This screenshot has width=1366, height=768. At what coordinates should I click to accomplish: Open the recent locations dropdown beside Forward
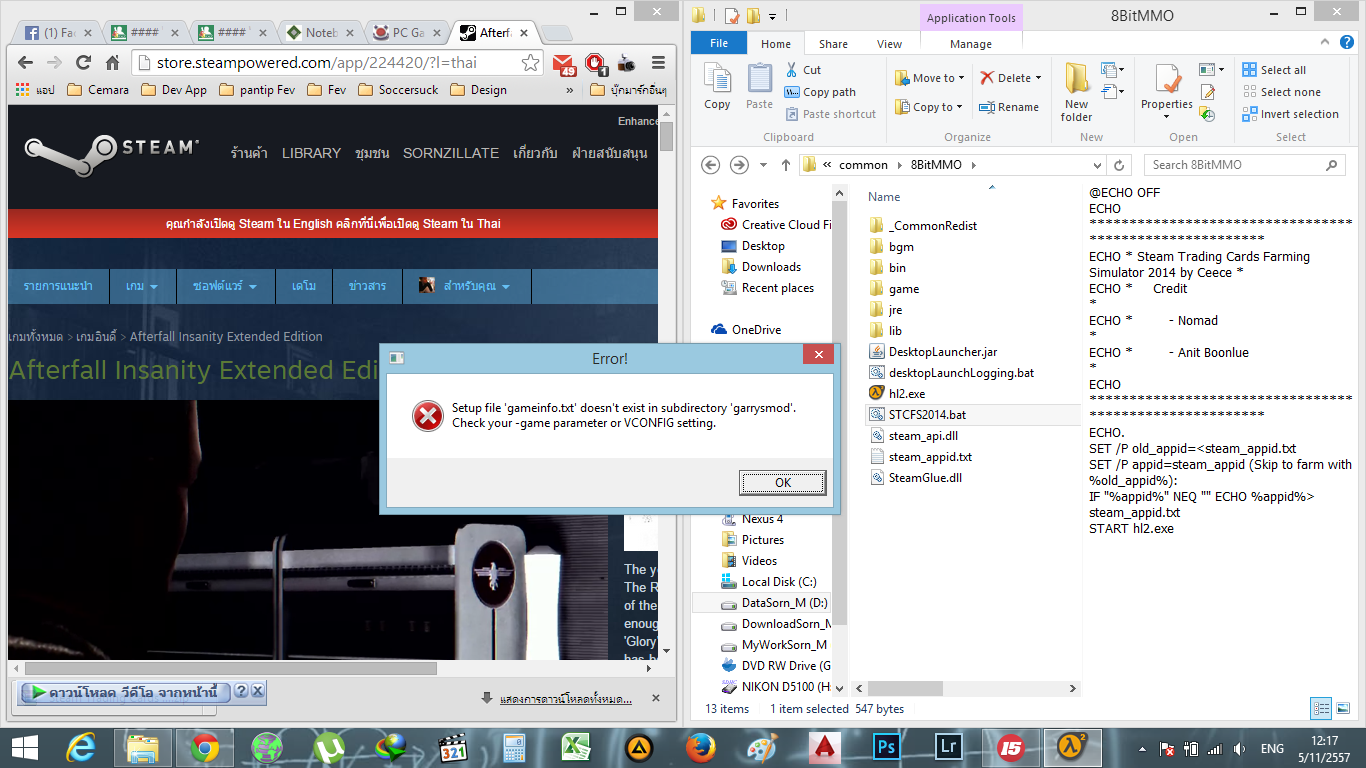click(763, 165)
